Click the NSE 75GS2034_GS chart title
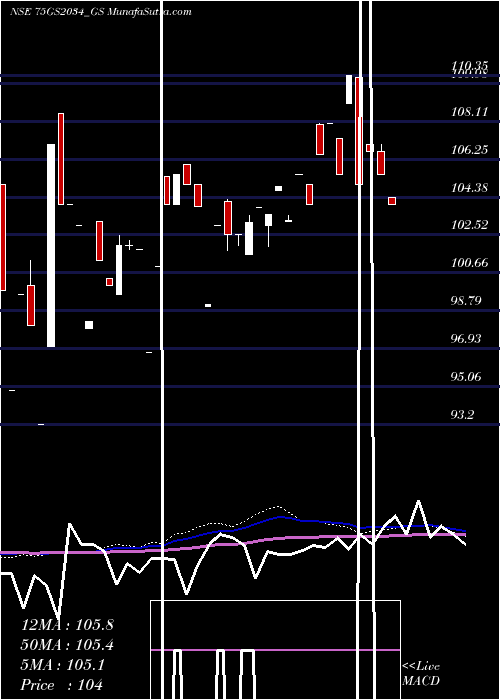 pyautogui.click(x=100, y=12)
